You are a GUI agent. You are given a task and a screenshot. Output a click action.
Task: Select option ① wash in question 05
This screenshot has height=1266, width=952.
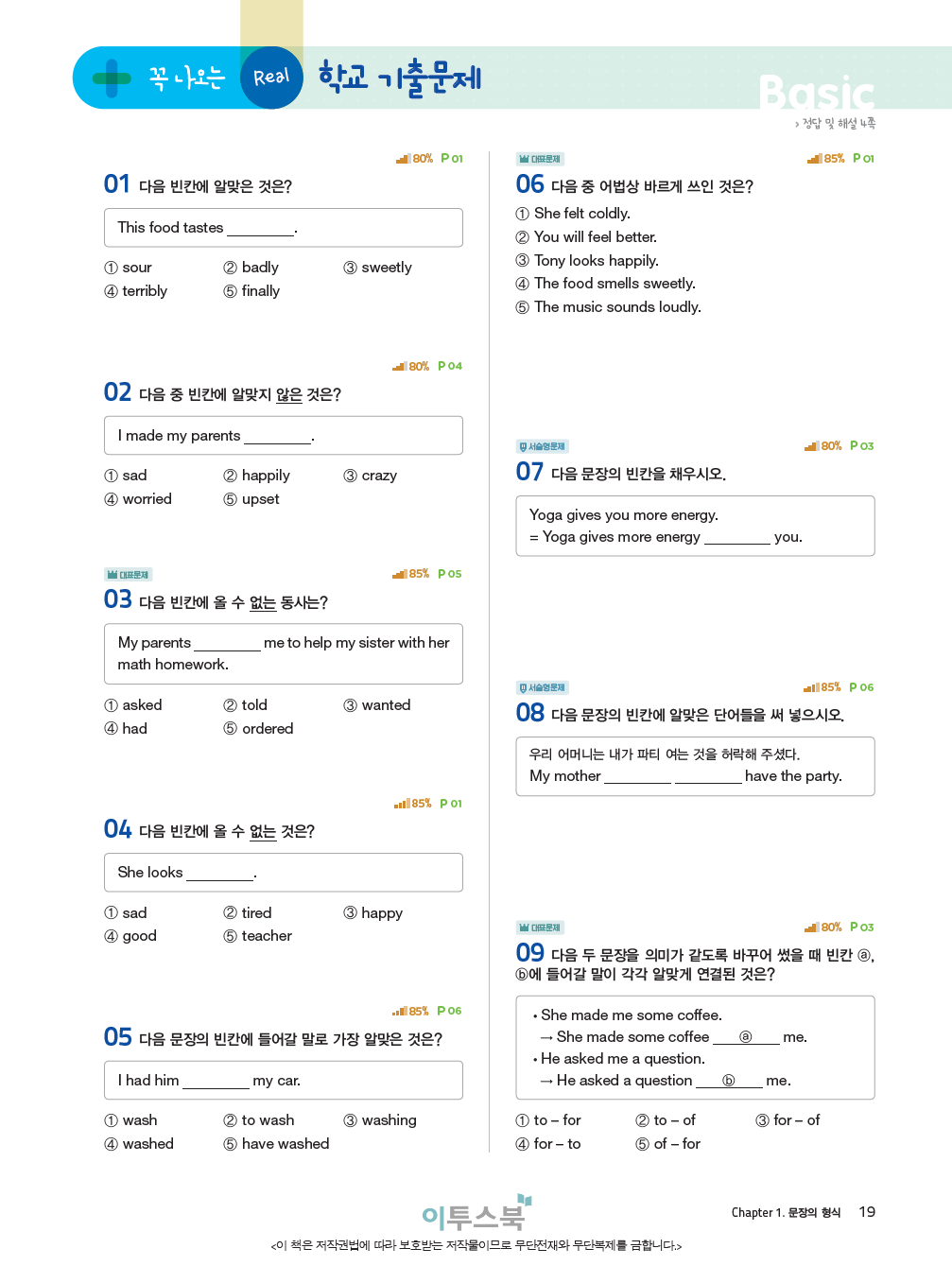pyautogui.click(x=130, y=1120)
